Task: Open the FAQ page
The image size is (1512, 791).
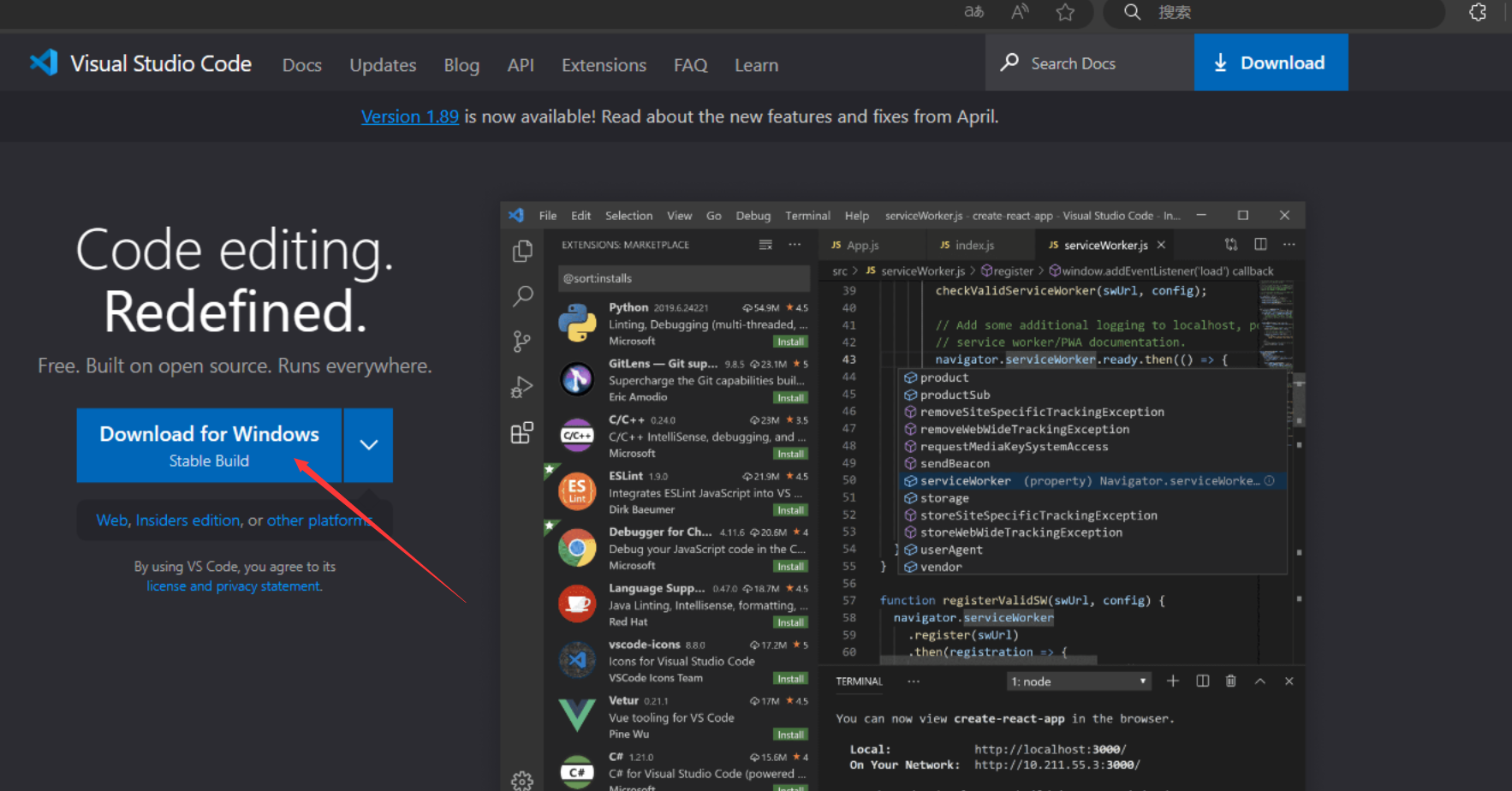Action: click(690, 65)
